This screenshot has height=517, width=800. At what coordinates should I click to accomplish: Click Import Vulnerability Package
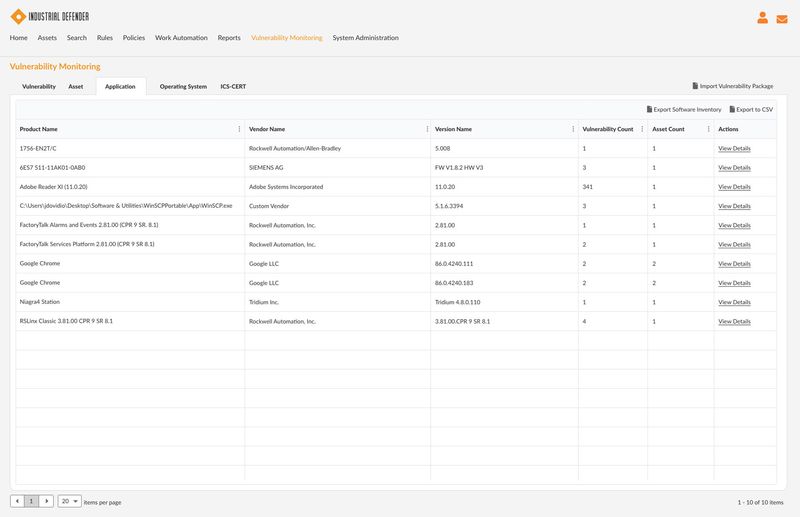point(733,86)
